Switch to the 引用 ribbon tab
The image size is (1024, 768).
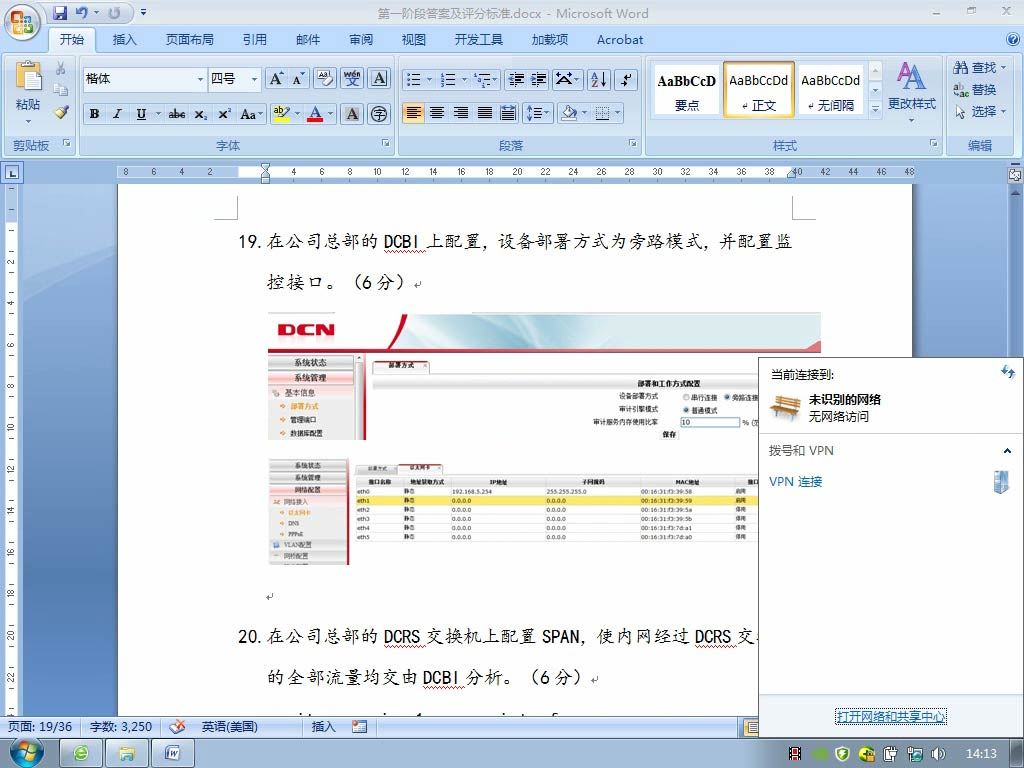tap(255, 40)
